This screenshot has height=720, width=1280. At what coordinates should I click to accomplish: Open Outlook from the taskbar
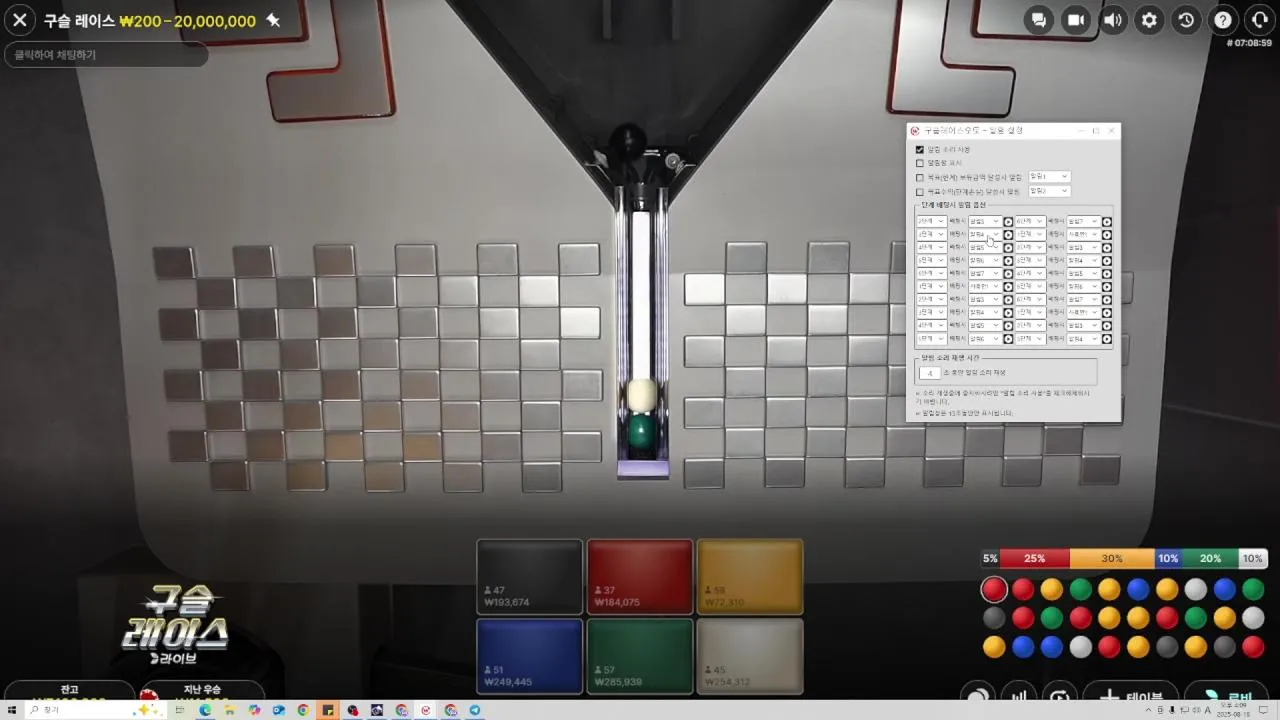279,710
